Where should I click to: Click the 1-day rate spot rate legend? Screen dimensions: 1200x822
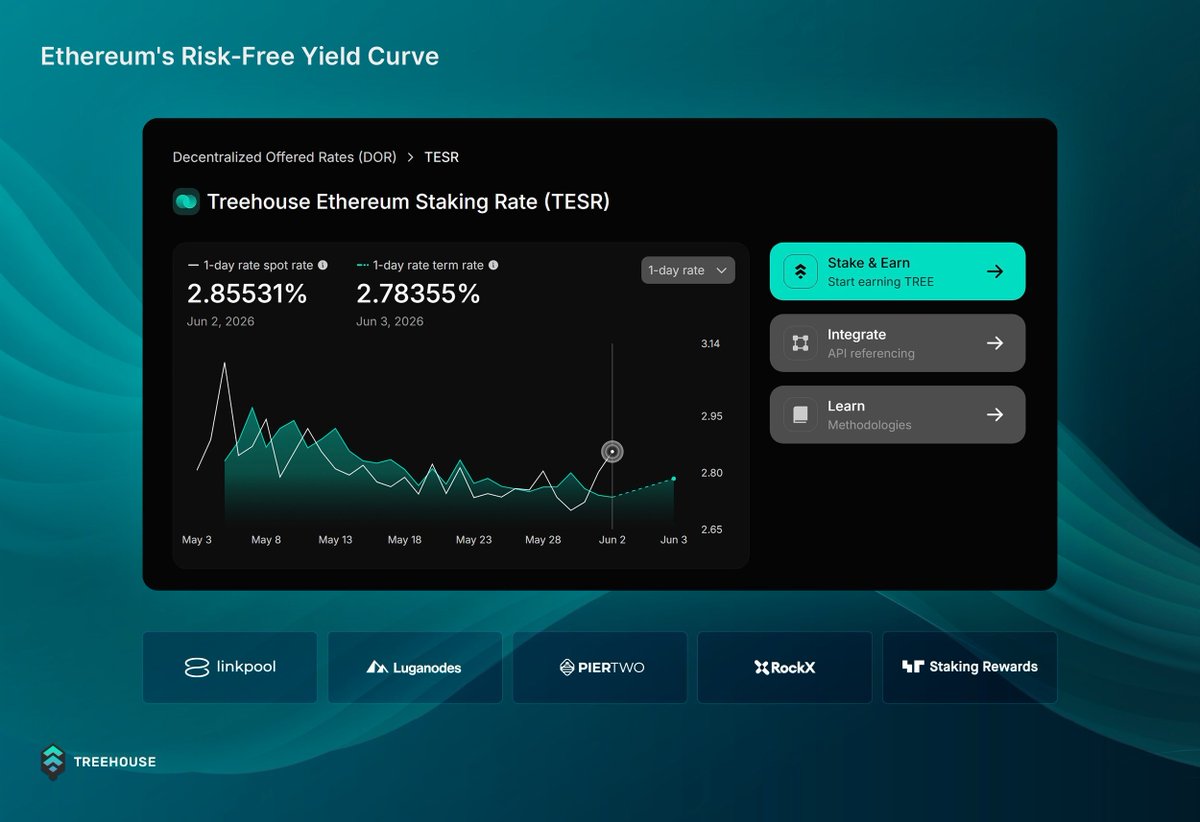pos(250,266)
